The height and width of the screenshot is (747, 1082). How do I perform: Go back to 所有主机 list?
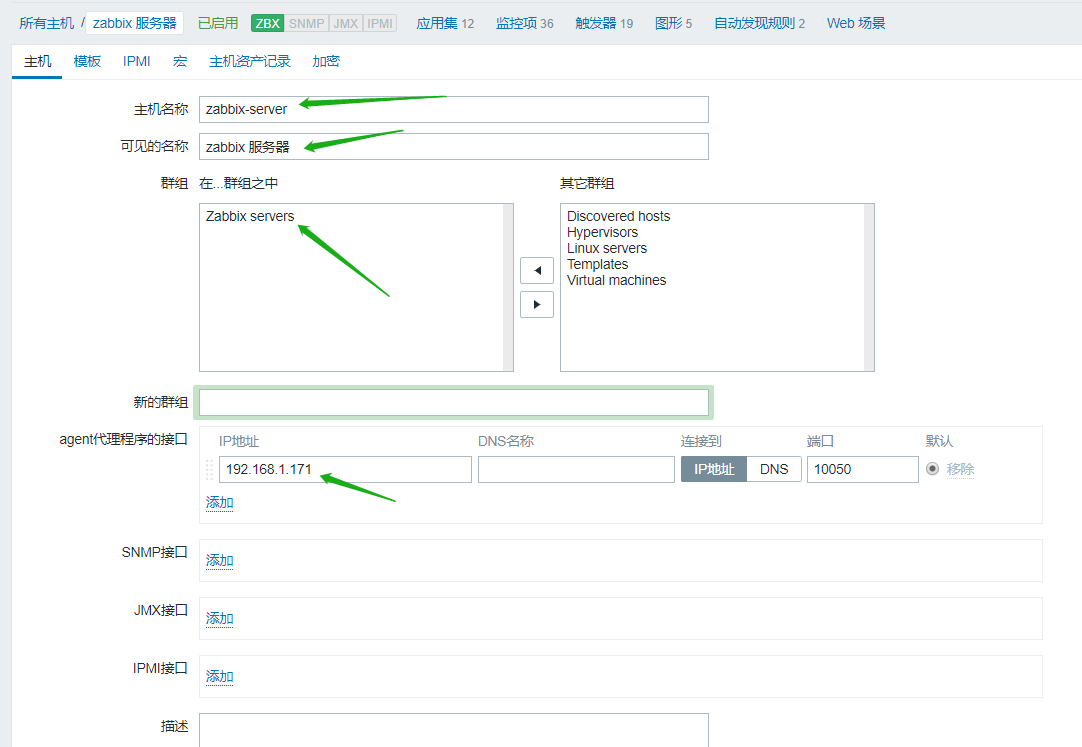[46, 23]
